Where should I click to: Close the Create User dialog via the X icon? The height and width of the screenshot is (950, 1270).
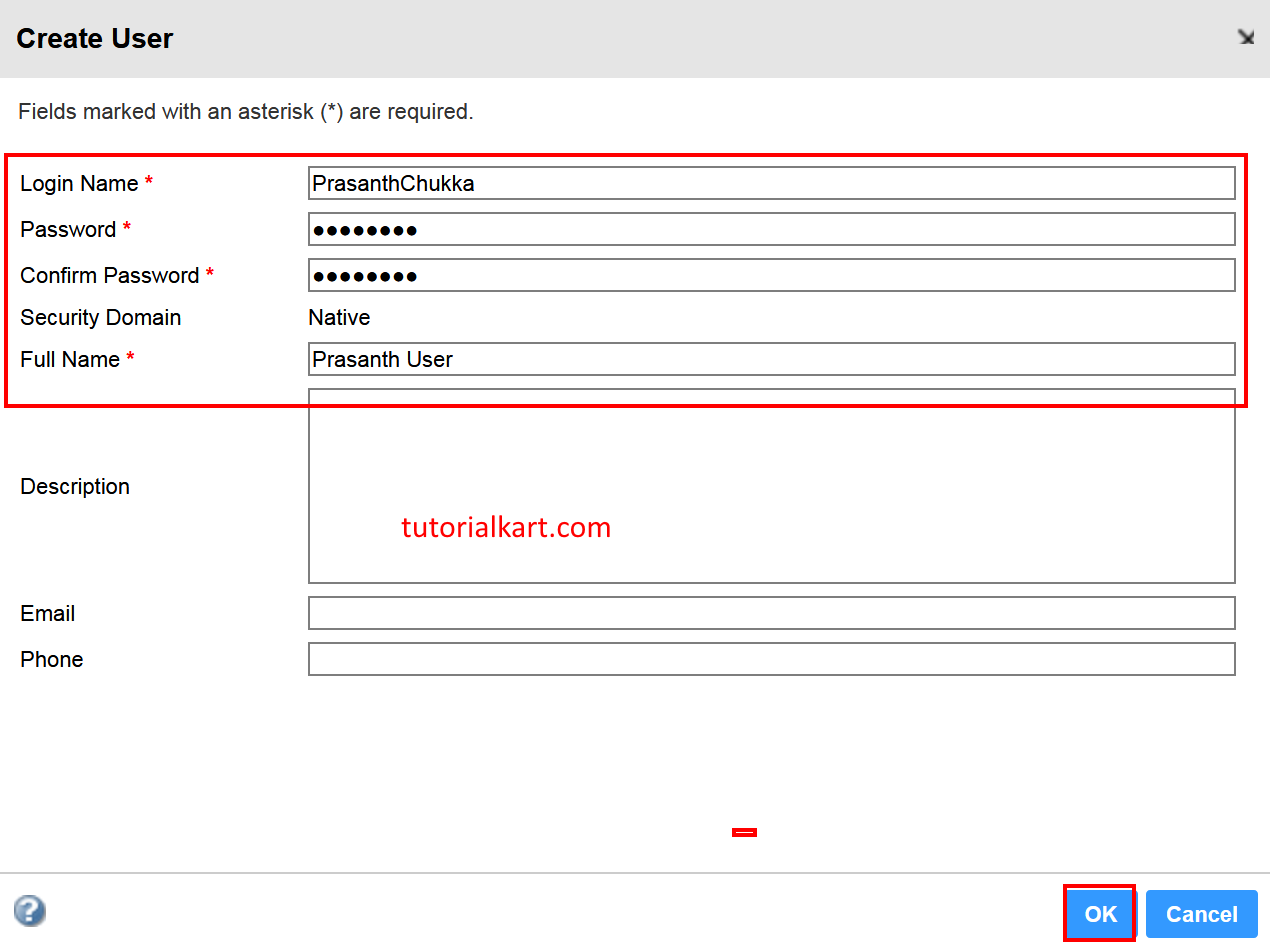[x=1246, y=37]
